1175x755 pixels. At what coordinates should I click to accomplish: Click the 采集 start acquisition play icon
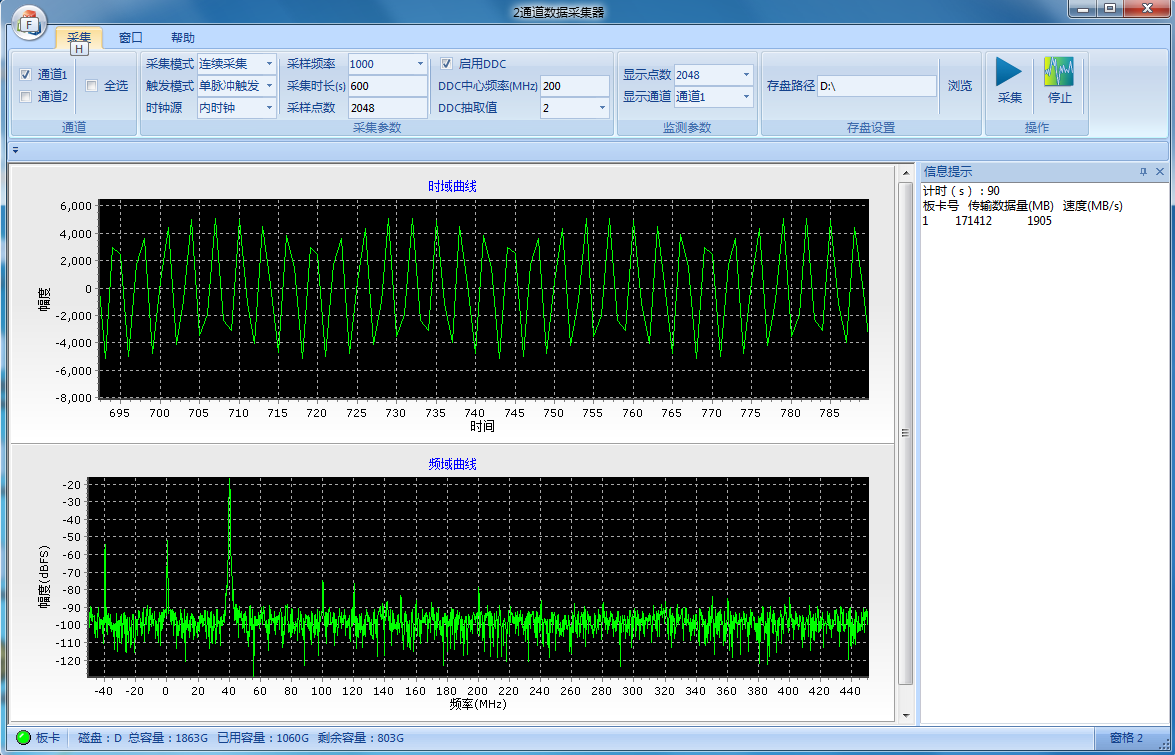(1009, 72)
